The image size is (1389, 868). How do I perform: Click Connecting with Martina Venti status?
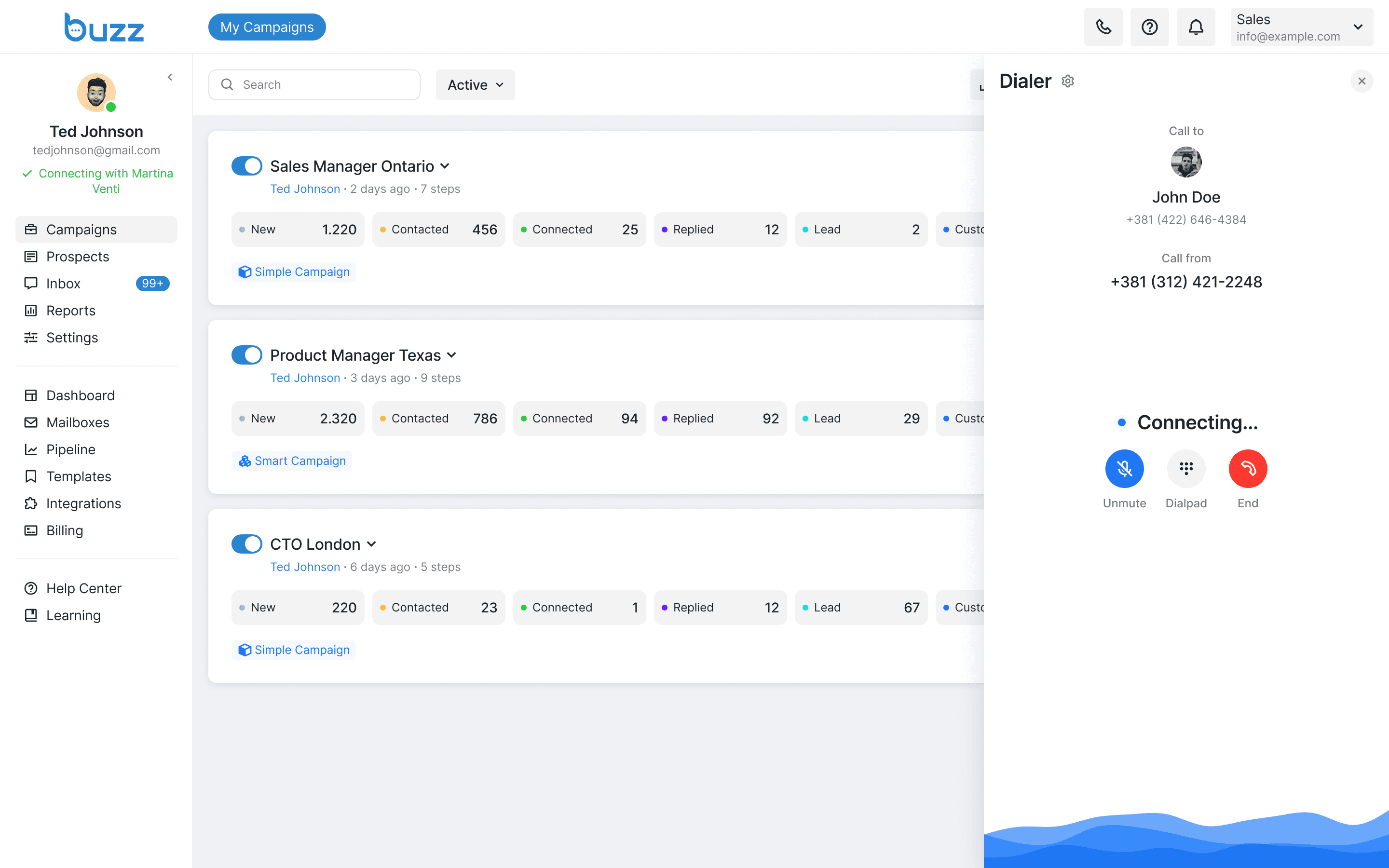97,181
